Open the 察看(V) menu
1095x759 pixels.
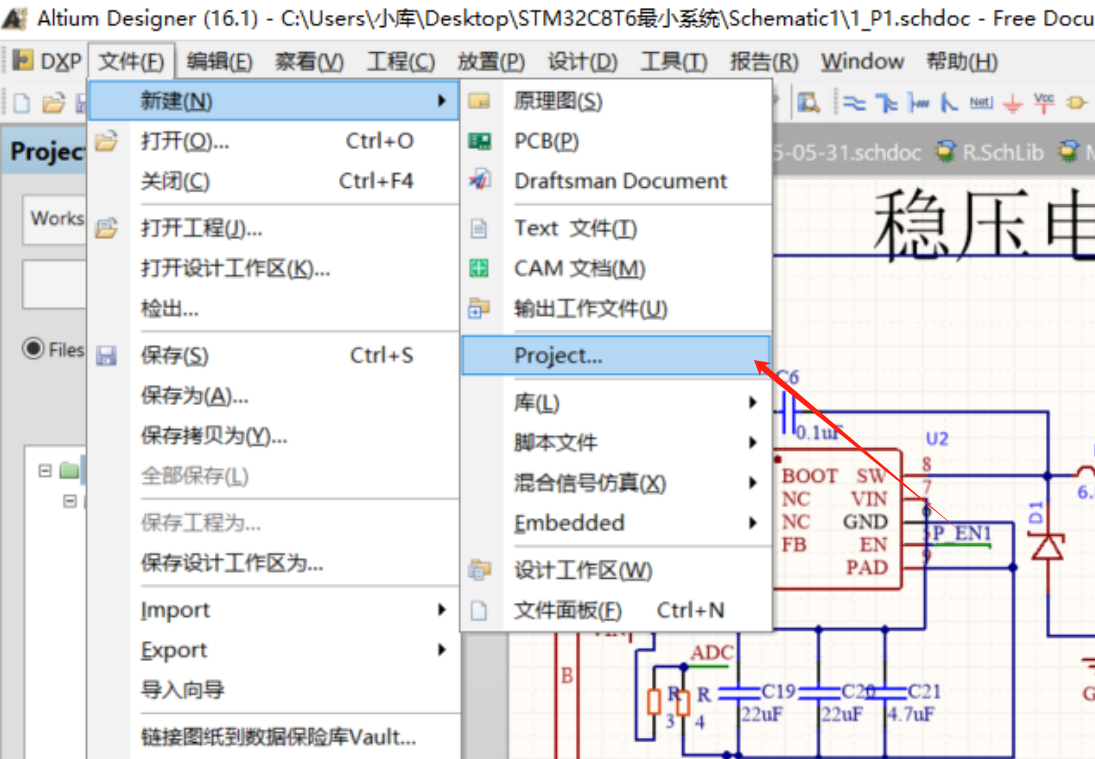(309, 61)
